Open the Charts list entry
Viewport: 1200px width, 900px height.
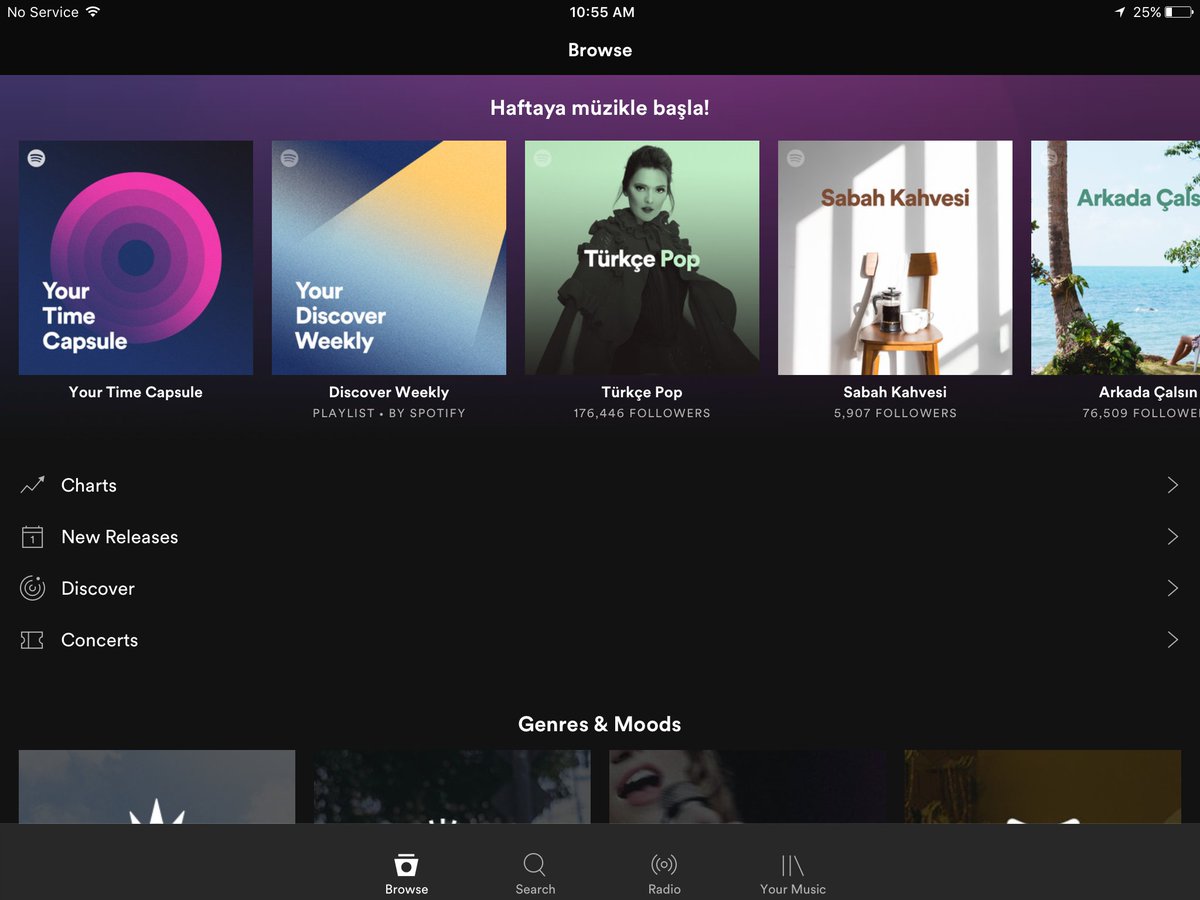tap(600, 485)
